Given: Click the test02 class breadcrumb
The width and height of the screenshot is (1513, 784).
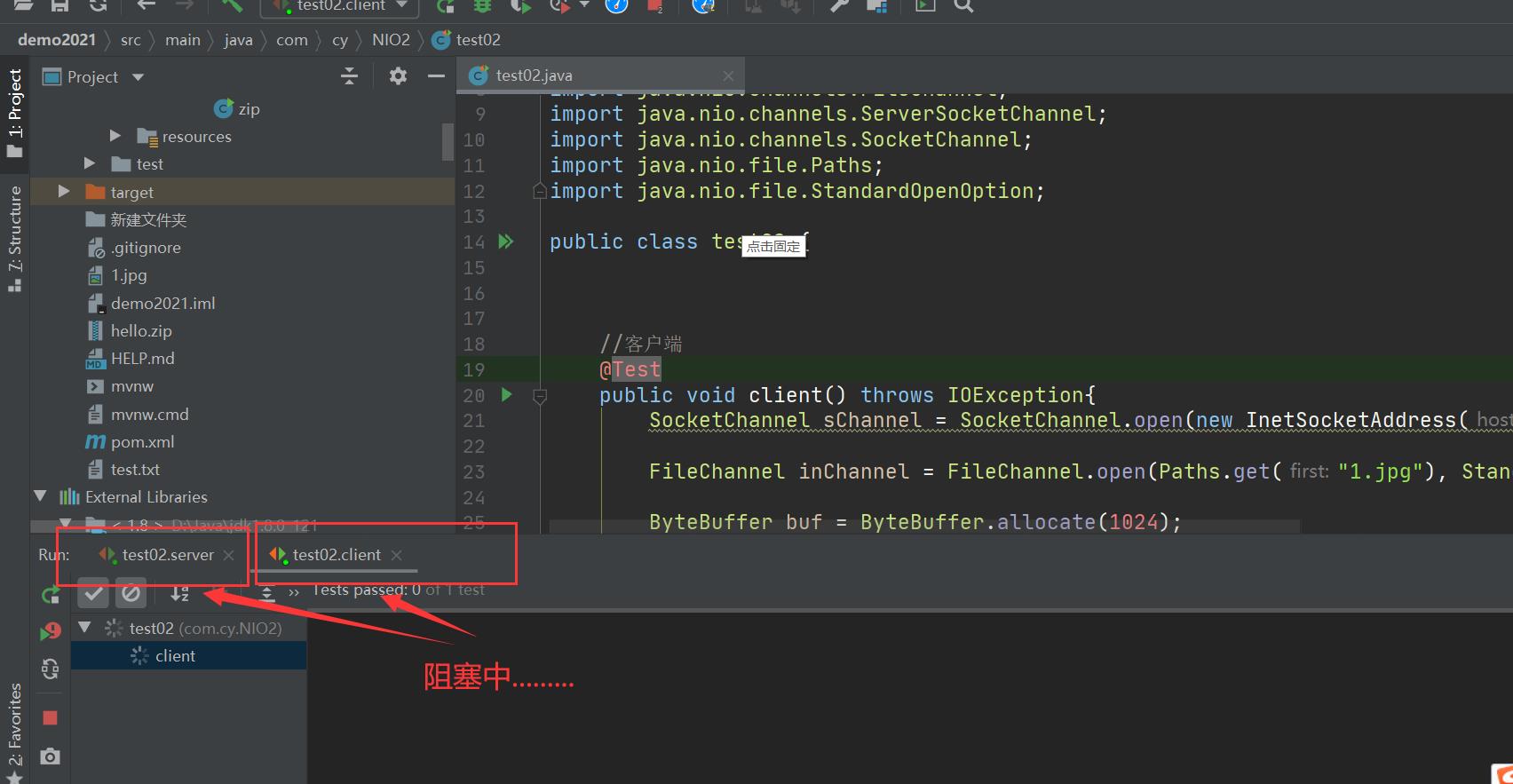Looking at the screenshot, I should [x=466, y=40].
